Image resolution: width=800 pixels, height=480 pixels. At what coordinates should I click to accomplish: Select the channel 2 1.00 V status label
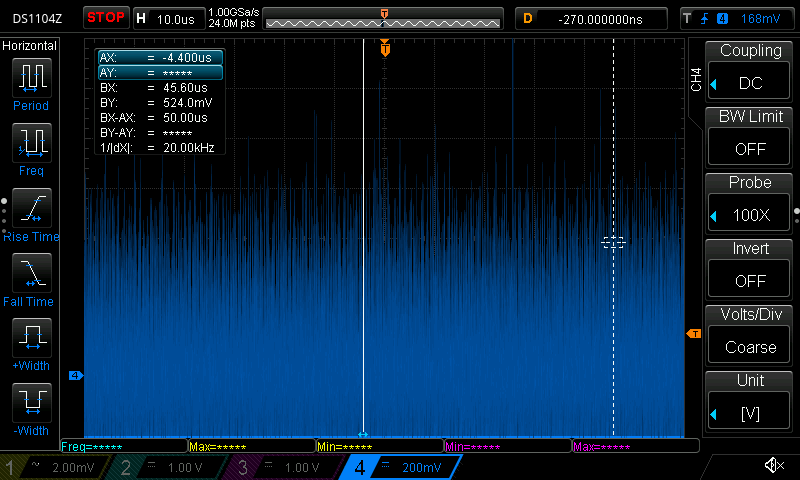click(168, 467)
